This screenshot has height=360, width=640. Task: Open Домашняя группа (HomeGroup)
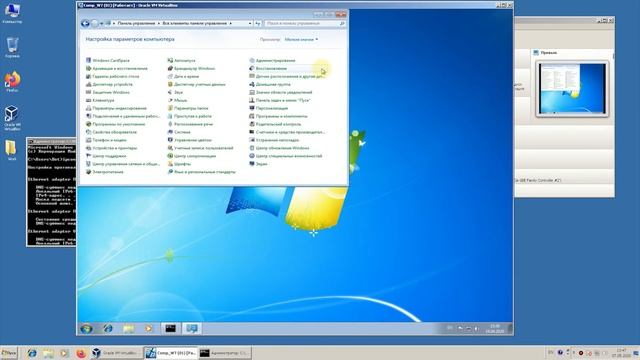click(270, 84)
